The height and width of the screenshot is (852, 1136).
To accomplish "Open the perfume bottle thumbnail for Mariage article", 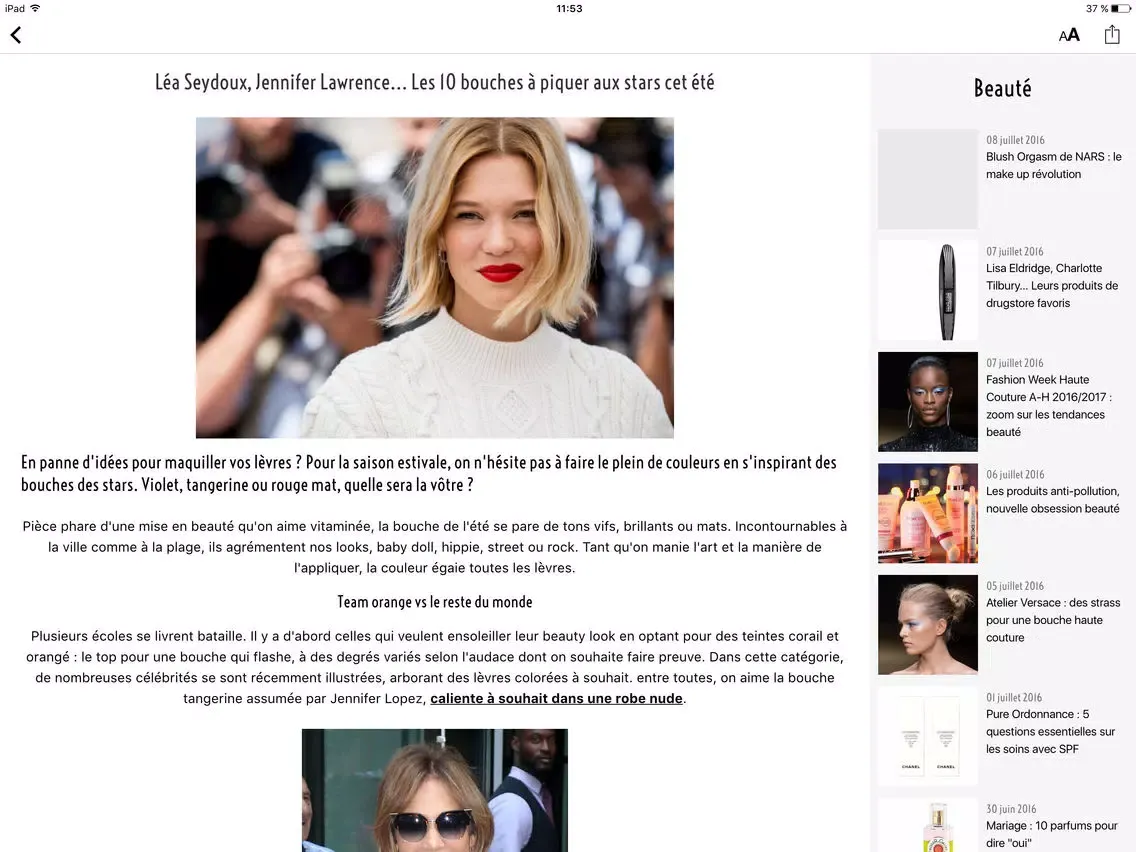I will point(927,825).
